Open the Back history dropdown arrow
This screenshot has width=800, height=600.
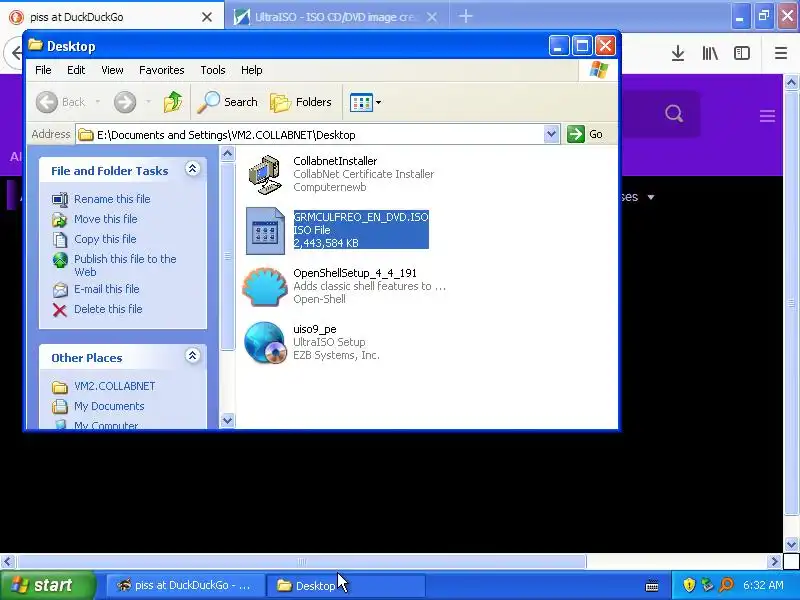pyautogui.click(x=97, y=102)
